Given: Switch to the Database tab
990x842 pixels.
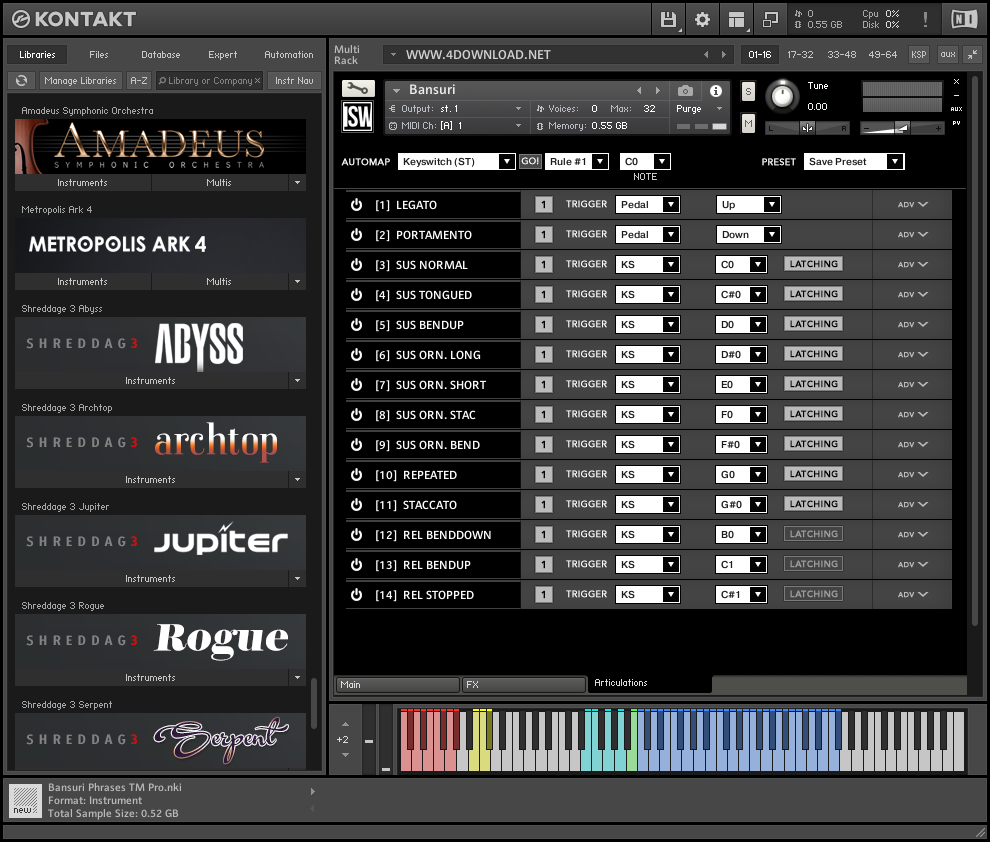Looking at the screenshot, I should [x=160, y=55].
